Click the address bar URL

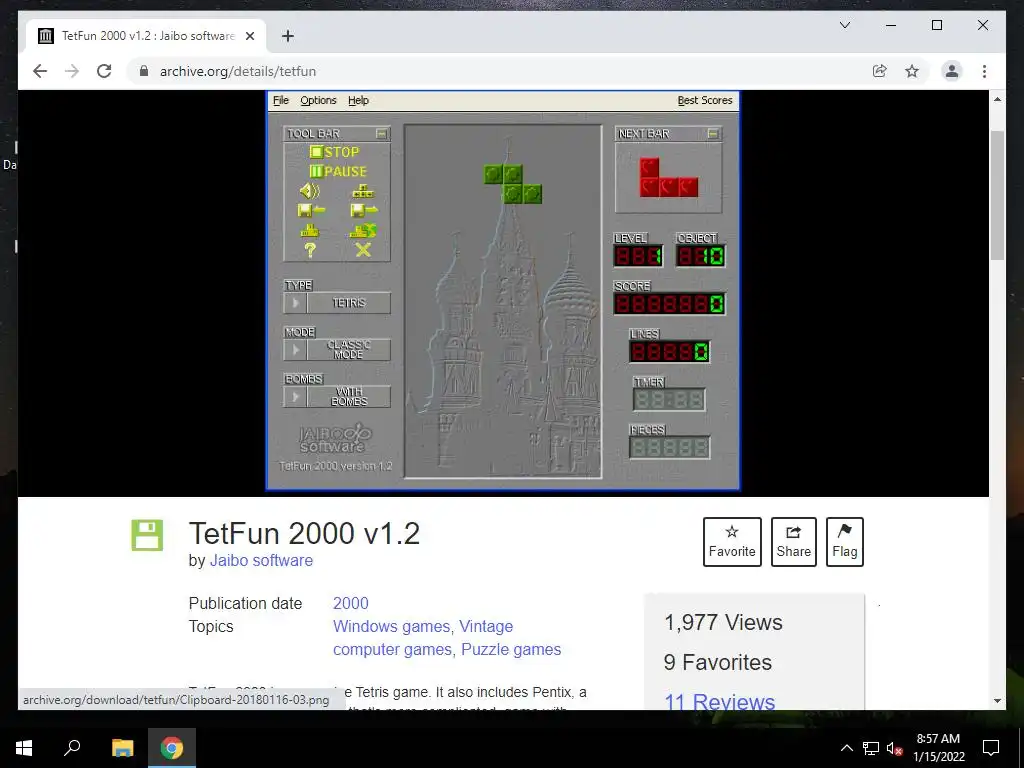pos(238,71)
